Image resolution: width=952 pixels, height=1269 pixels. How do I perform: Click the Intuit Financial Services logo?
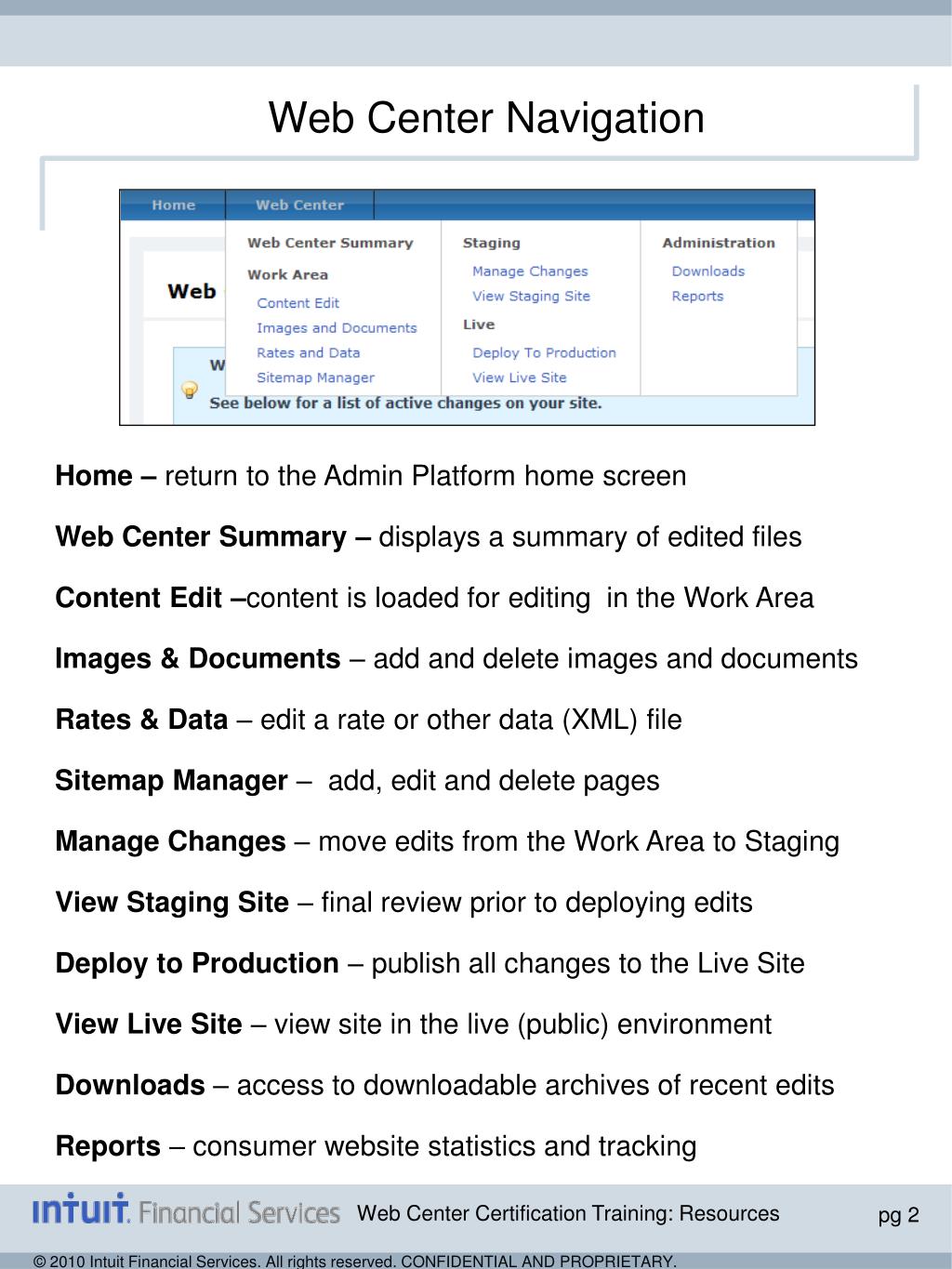point(187,1210)
